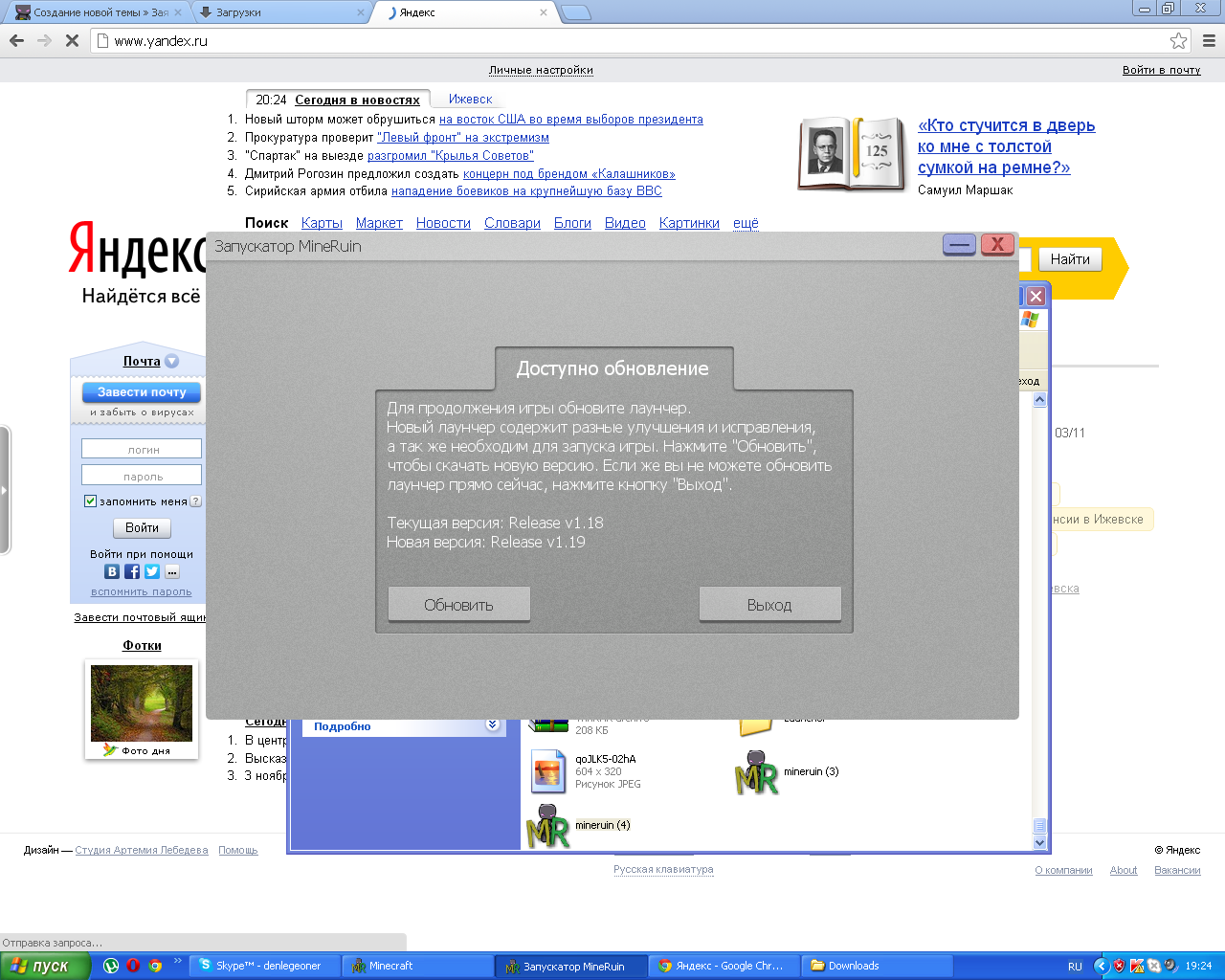Open the Блоги link
The width and height of the screenshot is (1225, 980).
[572, 223]
